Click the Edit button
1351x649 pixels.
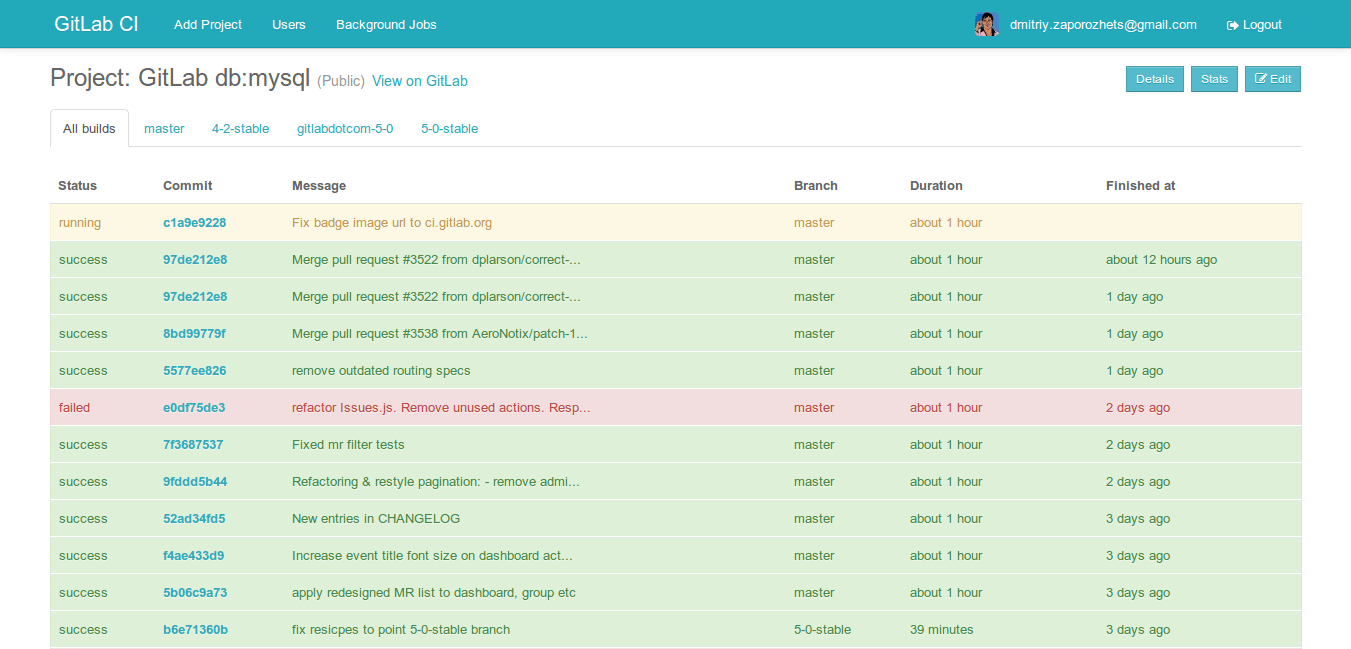1273,78
